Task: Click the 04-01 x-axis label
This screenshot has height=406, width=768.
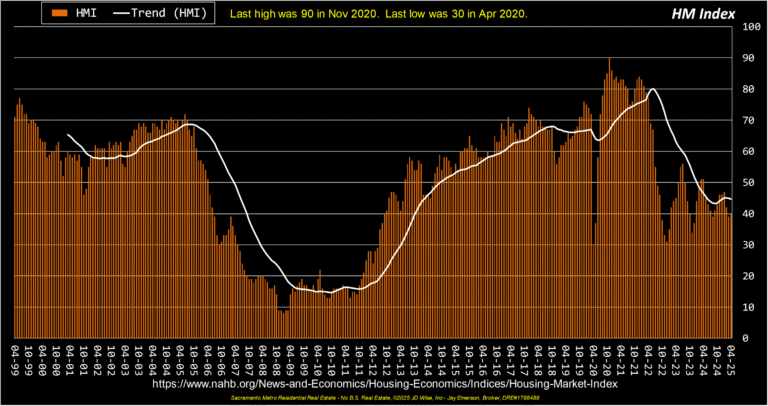Action: [71, 359]
